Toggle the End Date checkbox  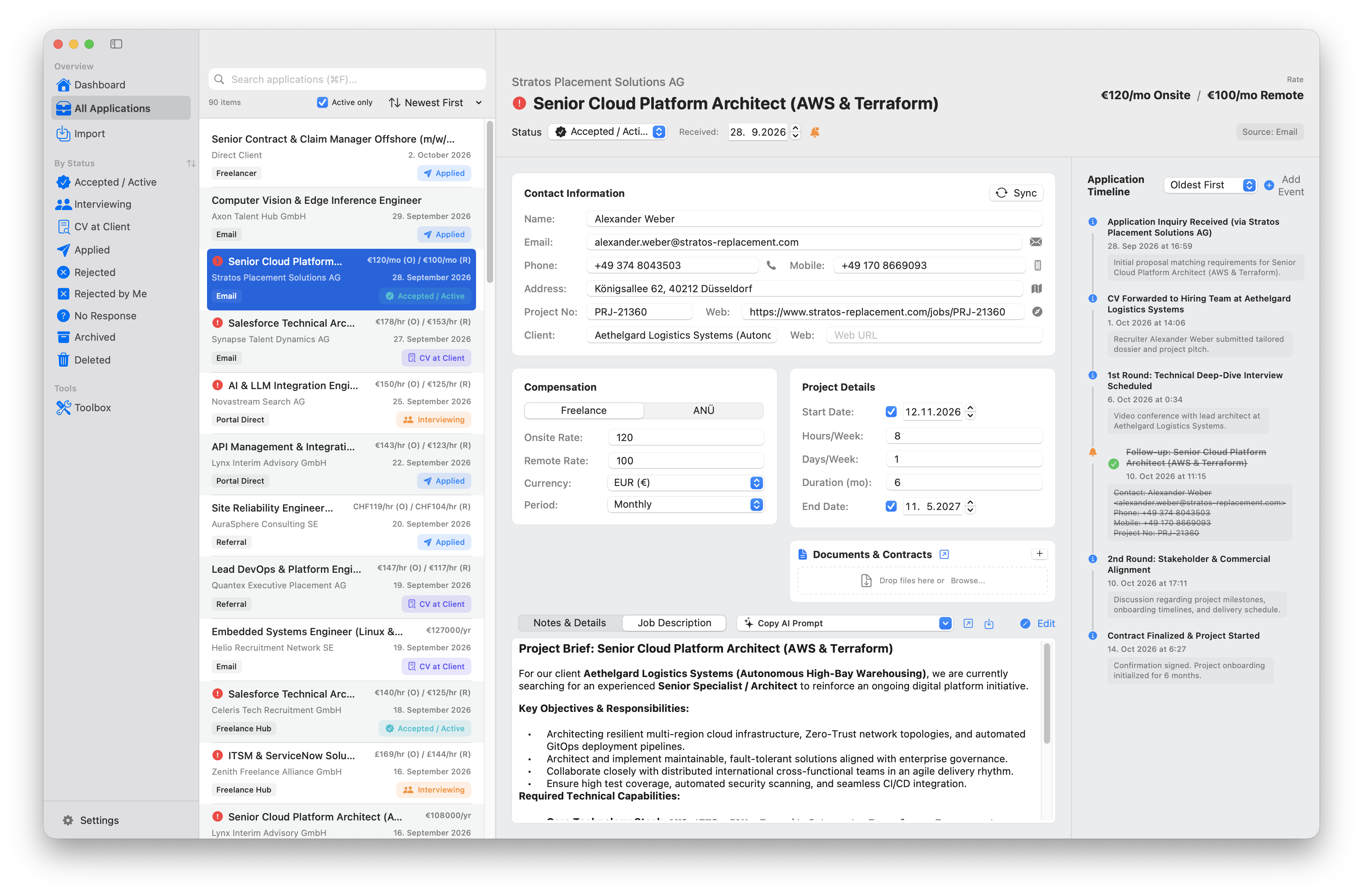[891, 506]
